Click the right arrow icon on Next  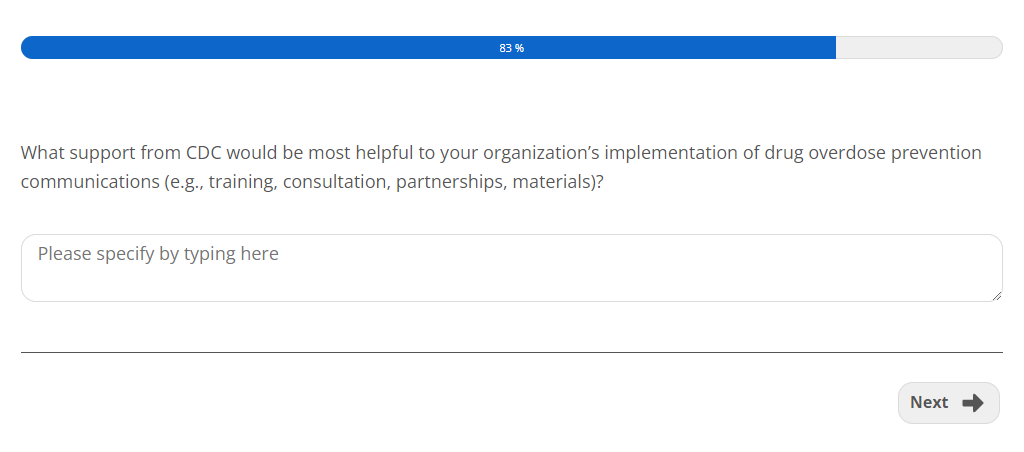972,403
